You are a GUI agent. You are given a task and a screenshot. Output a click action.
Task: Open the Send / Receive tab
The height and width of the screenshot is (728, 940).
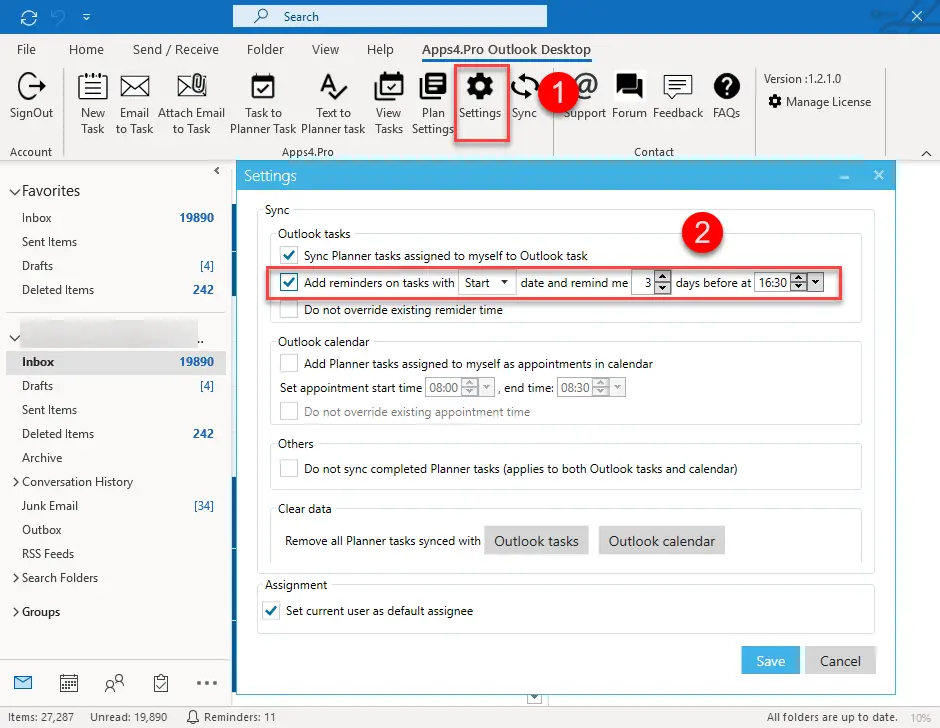pyautogui.click(x=175, y=50)
